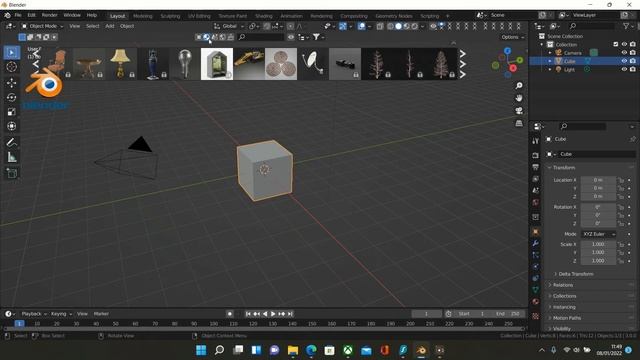The width and height of the screenshot is (640, 360).
Task: Open Microsoft Edge in the taskbar
Action: pos(311,350)
